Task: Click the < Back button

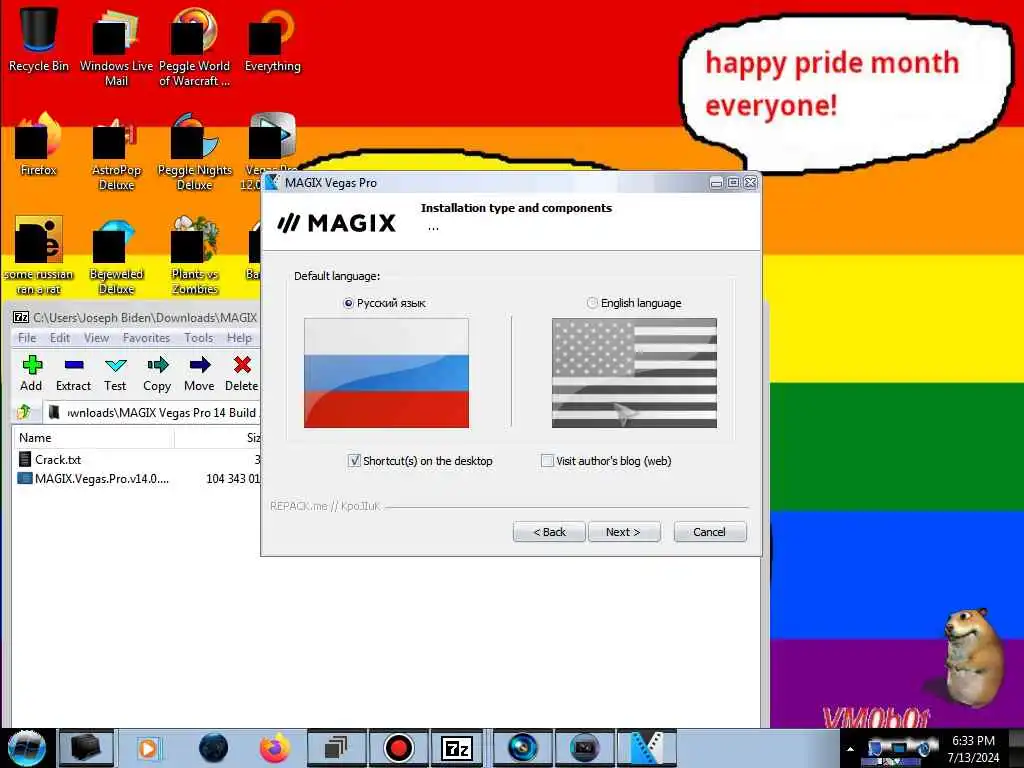Action: [x=549, y=532]
